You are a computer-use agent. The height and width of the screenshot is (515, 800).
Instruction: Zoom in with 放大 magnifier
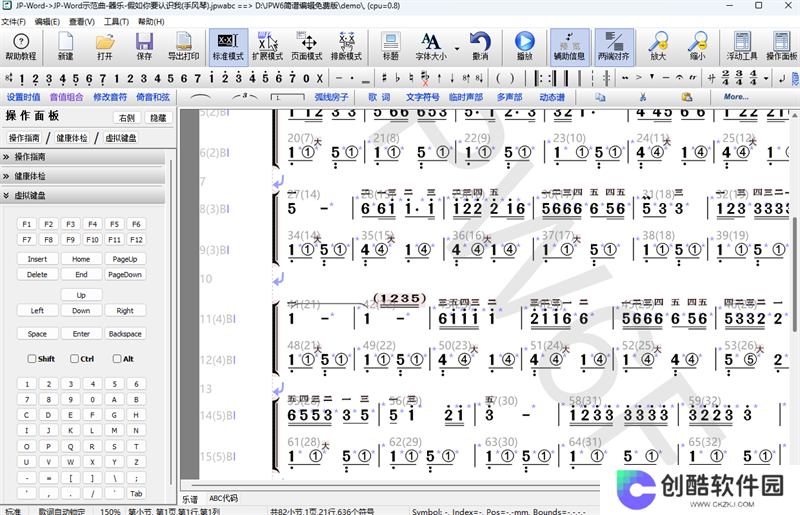click(x=658, y=46)
